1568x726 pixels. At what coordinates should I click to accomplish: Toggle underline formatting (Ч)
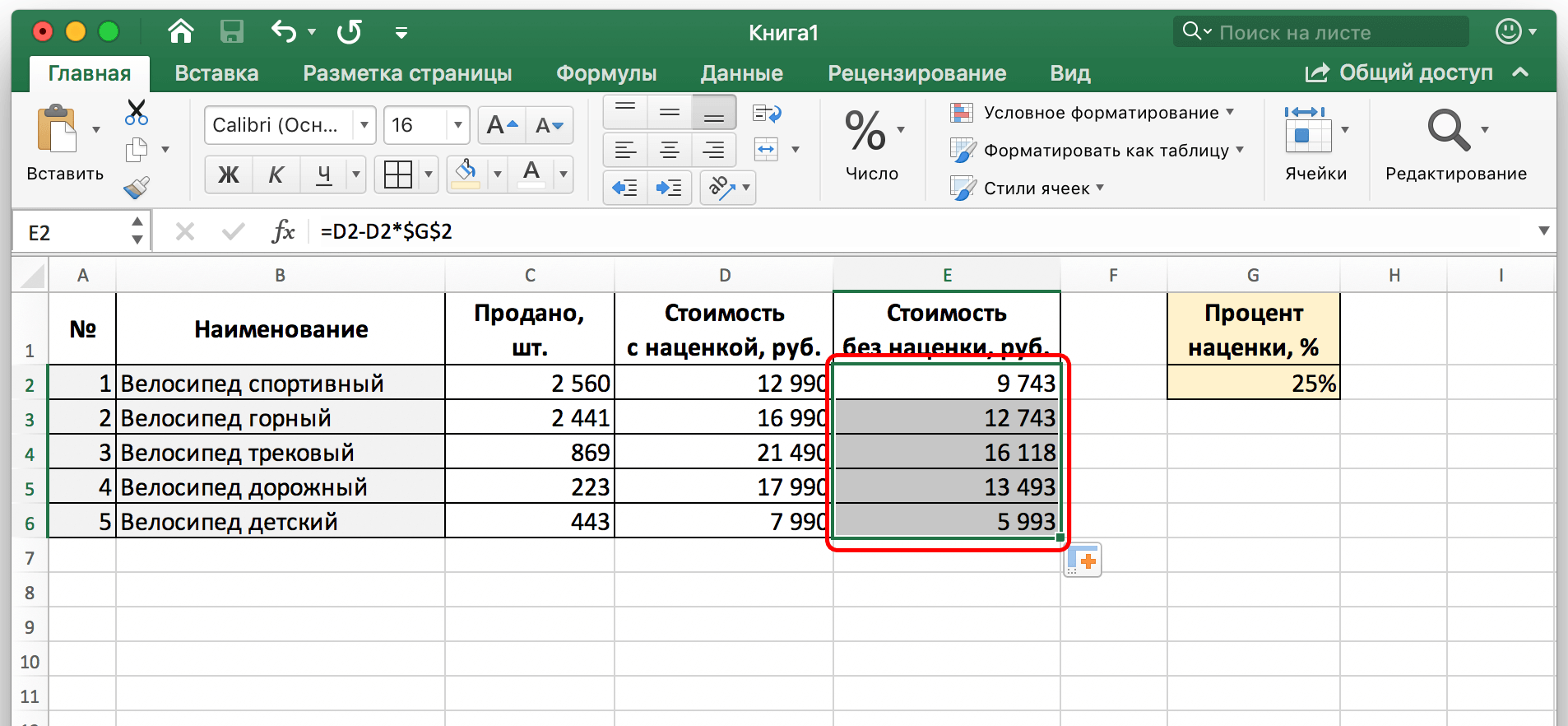324,175
